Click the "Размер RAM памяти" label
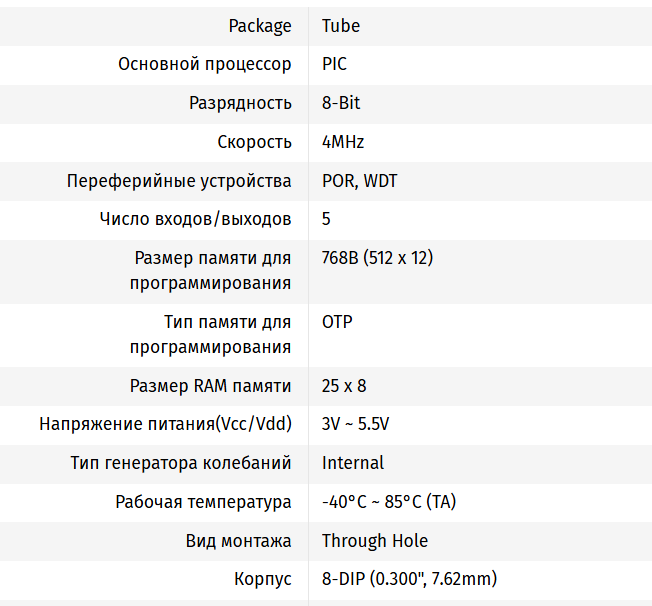The width and height of the screenshot is (652, 606). [211, 386]
